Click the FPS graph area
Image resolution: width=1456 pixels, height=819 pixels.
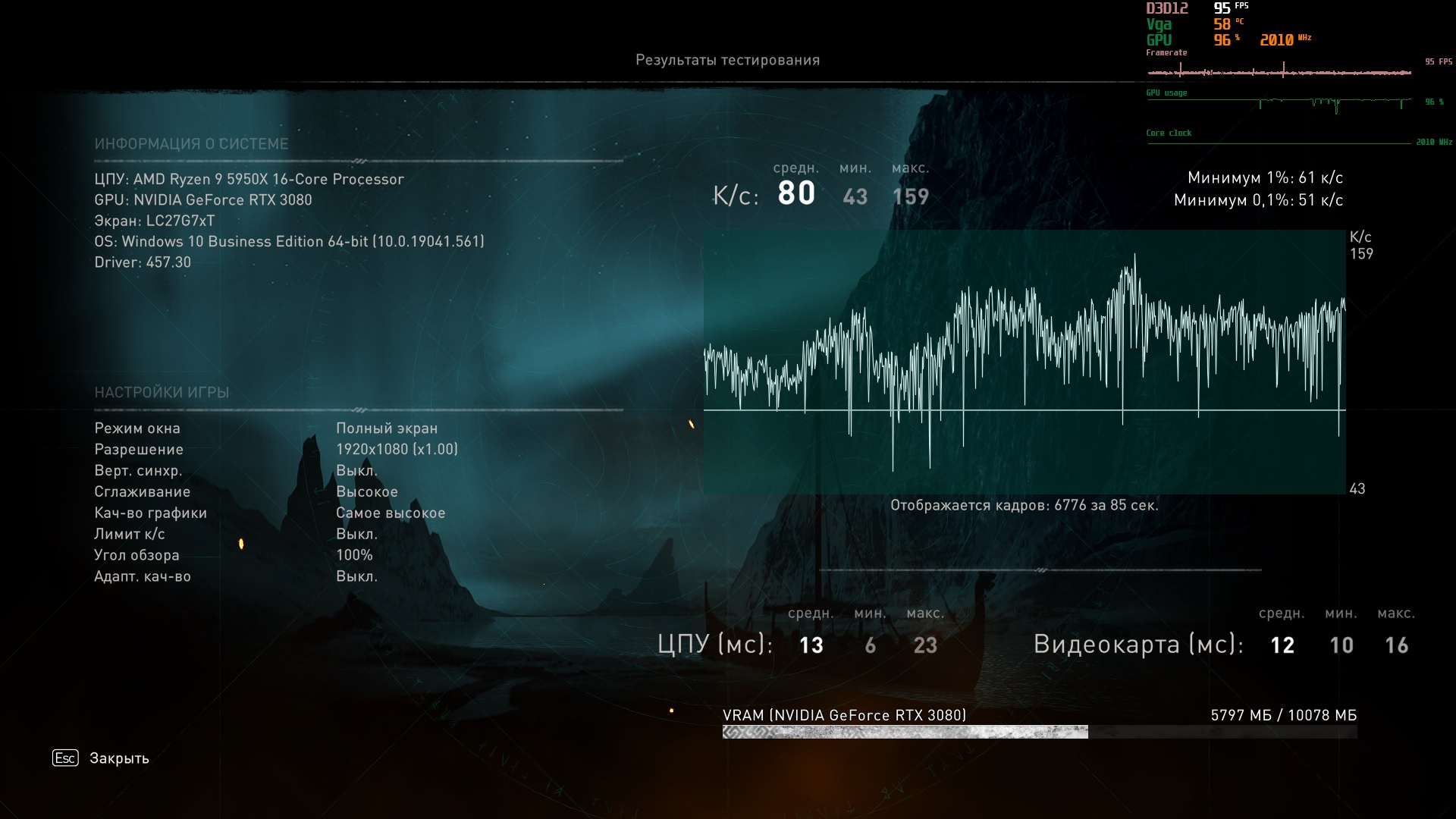[1024, 362]
